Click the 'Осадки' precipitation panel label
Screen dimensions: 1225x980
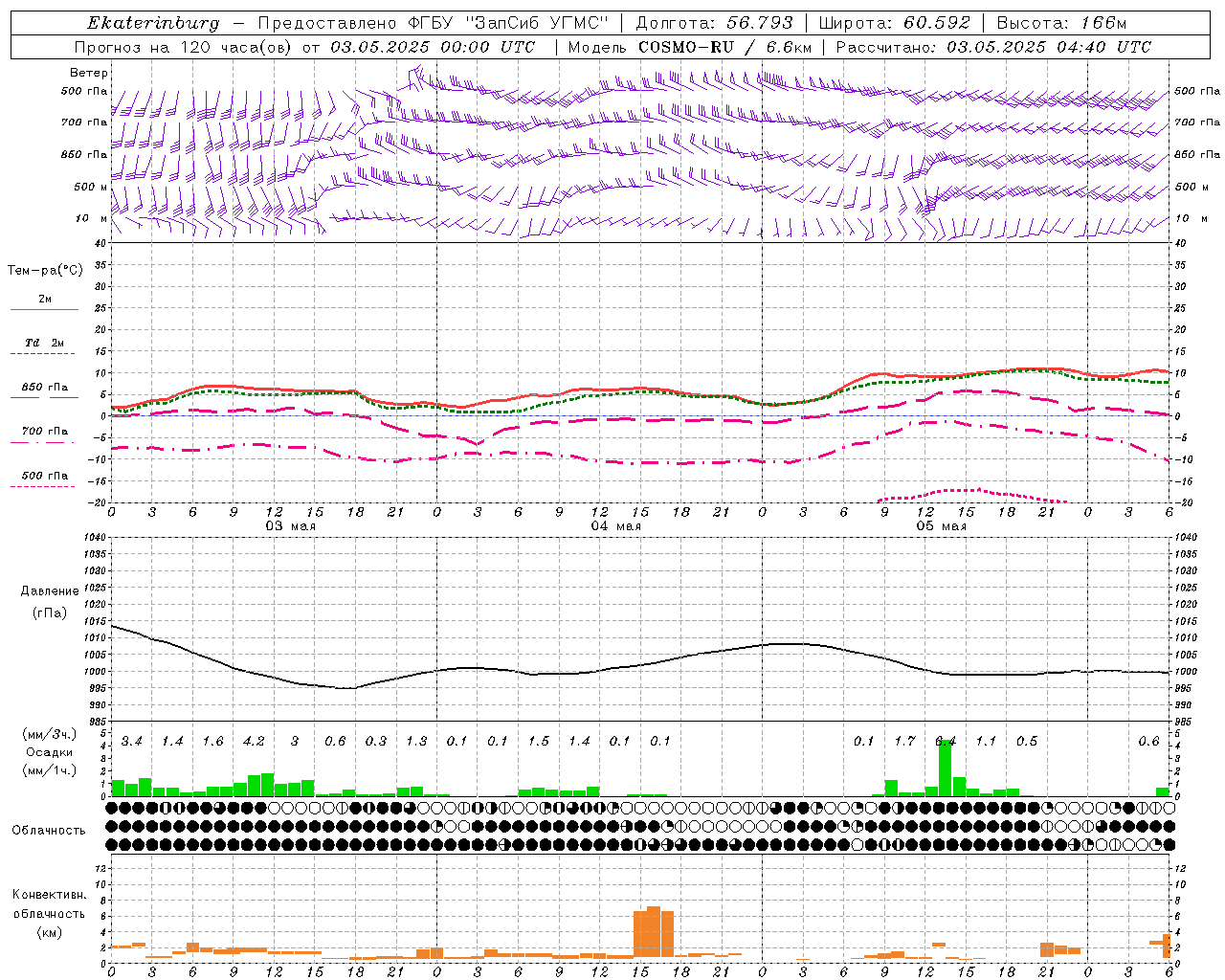(49, 752)
